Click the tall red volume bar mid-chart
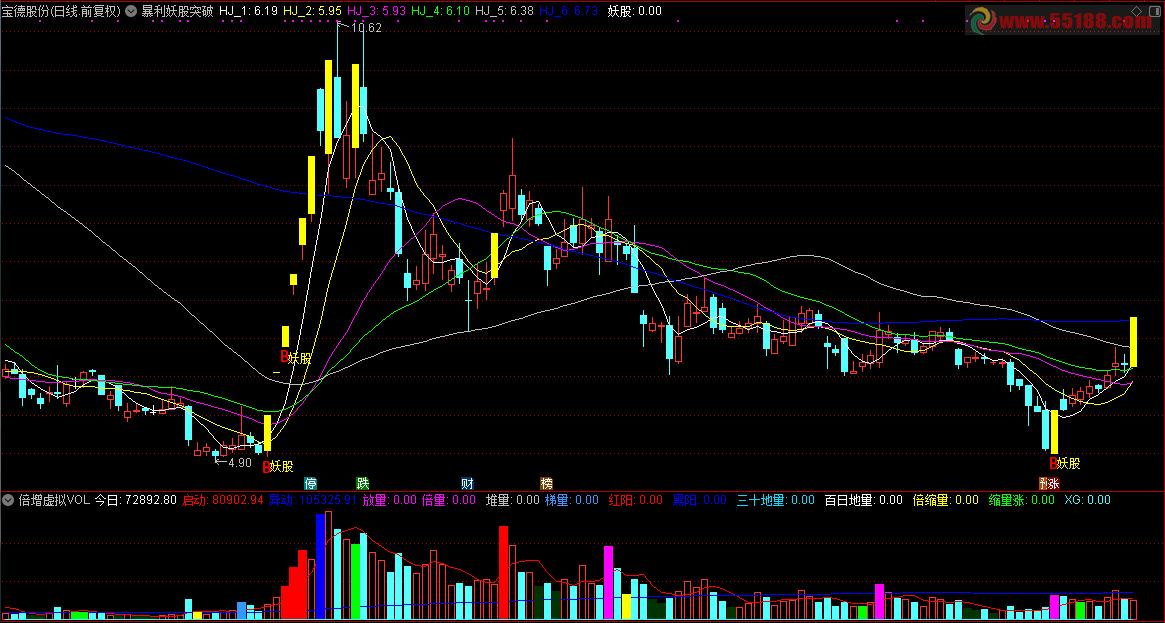Screen dimensions: 1165x623 coord(503,573)
